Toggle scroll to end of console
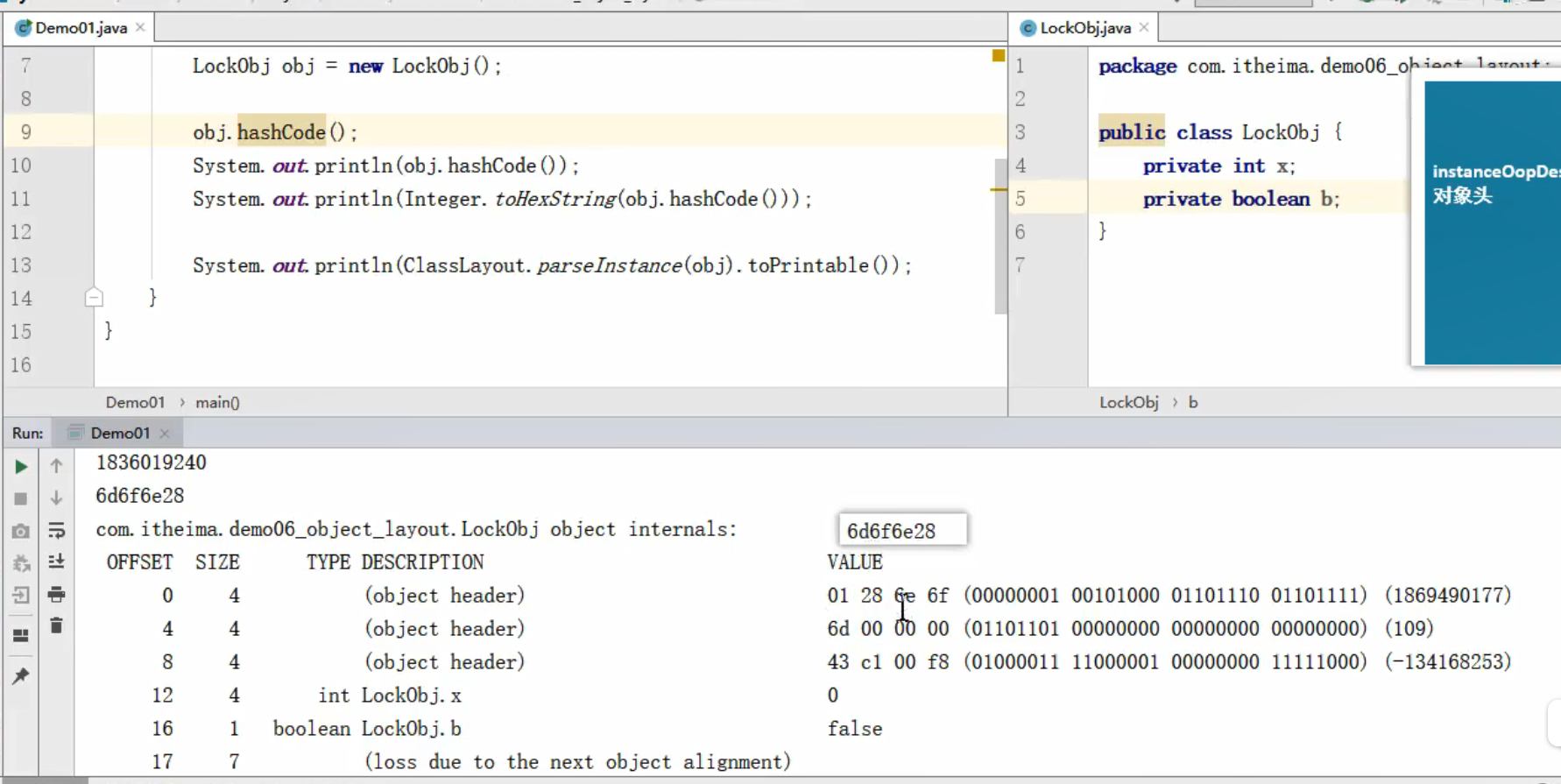 click(x=56, y=562)
